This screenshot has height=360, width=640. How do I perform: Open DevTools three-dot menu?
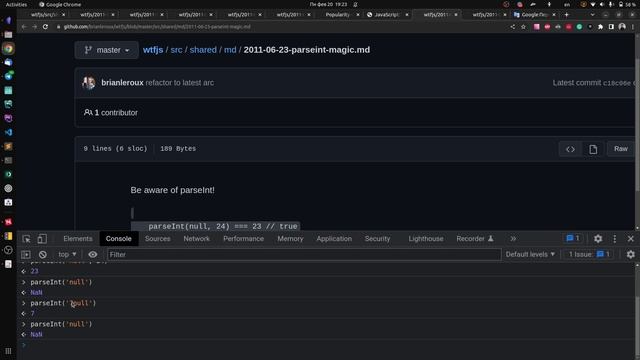[x=615, y=239]
